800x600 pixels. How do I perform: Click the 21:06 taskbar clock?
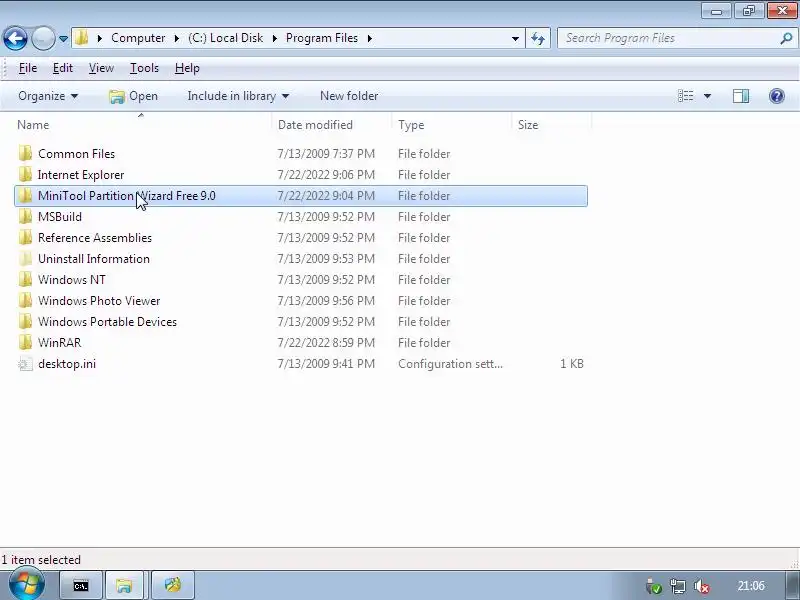click(x=751, y=586)
